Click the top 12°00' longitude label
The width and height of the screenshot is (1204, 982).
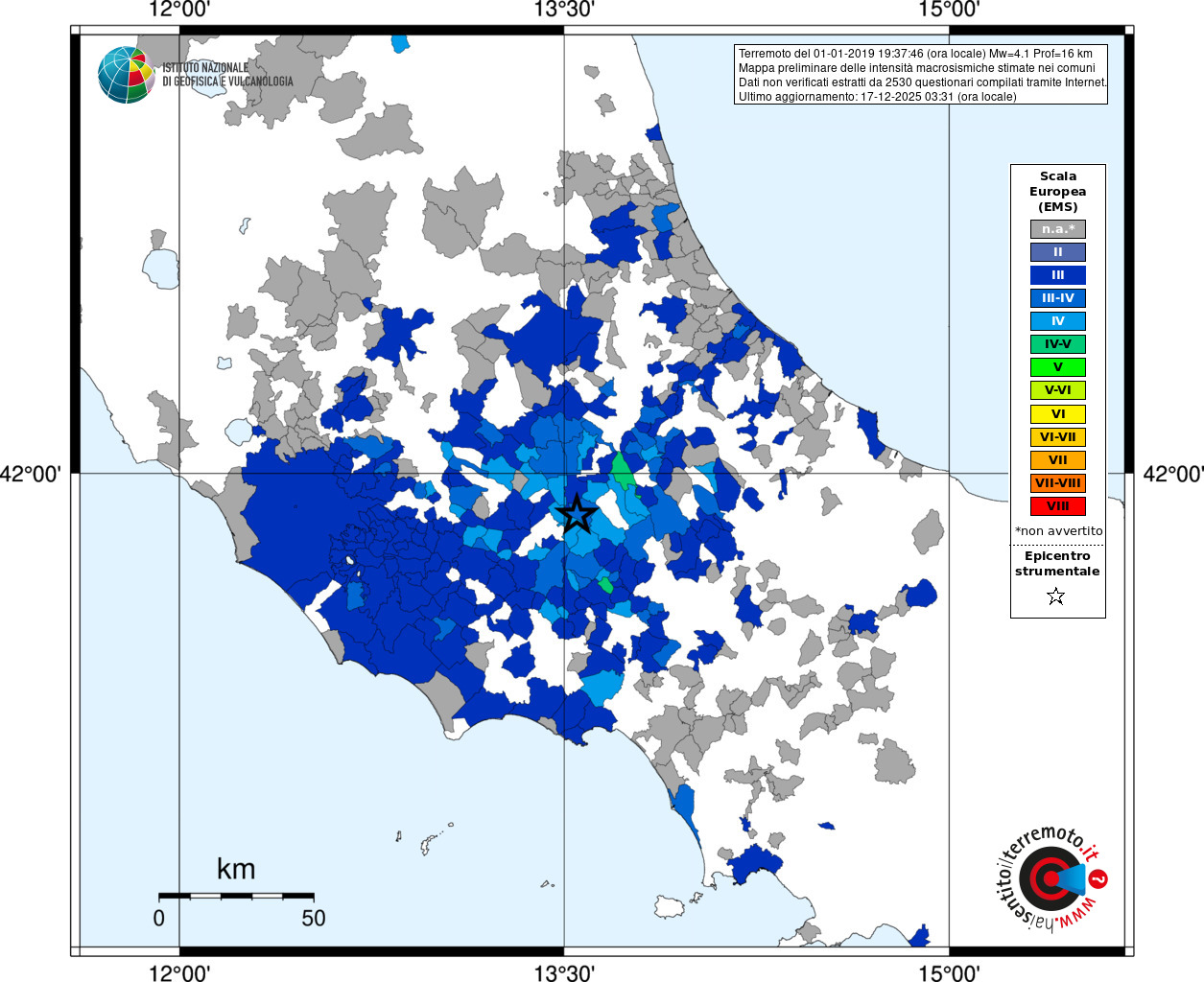point(179,11)
